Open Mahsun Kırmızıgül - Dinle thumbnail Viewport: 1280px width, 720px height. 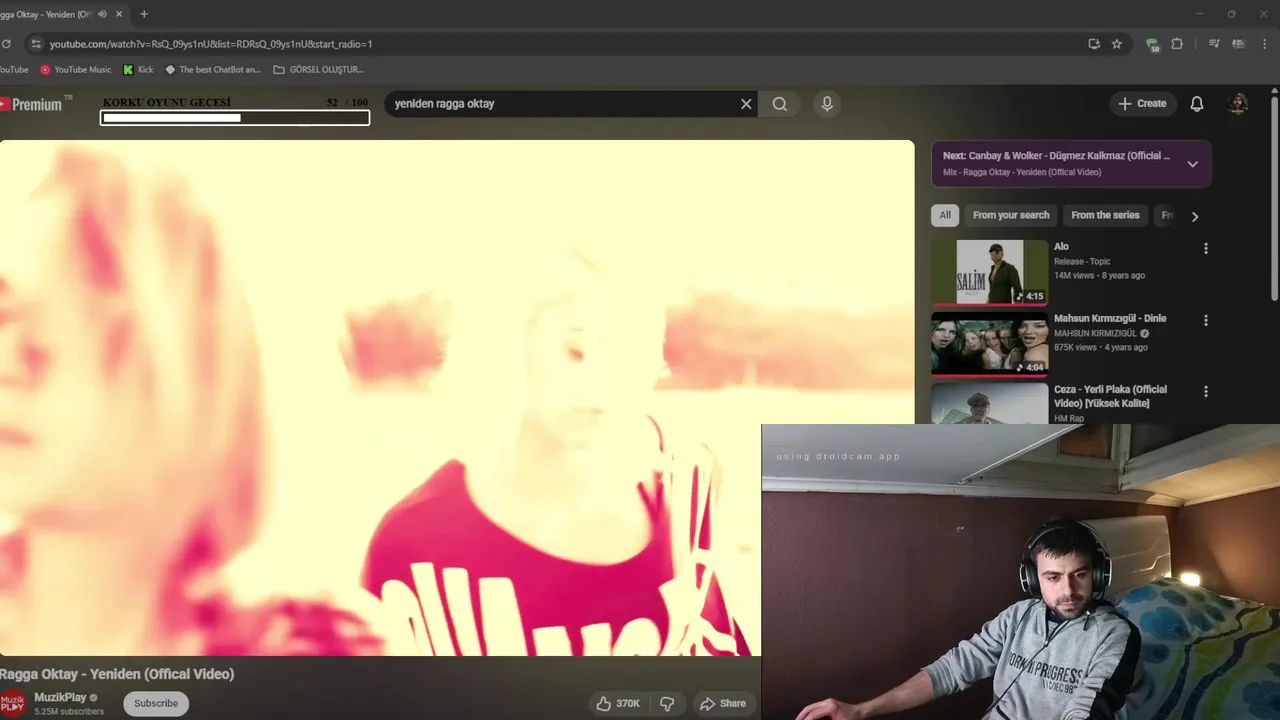[989, 344]
